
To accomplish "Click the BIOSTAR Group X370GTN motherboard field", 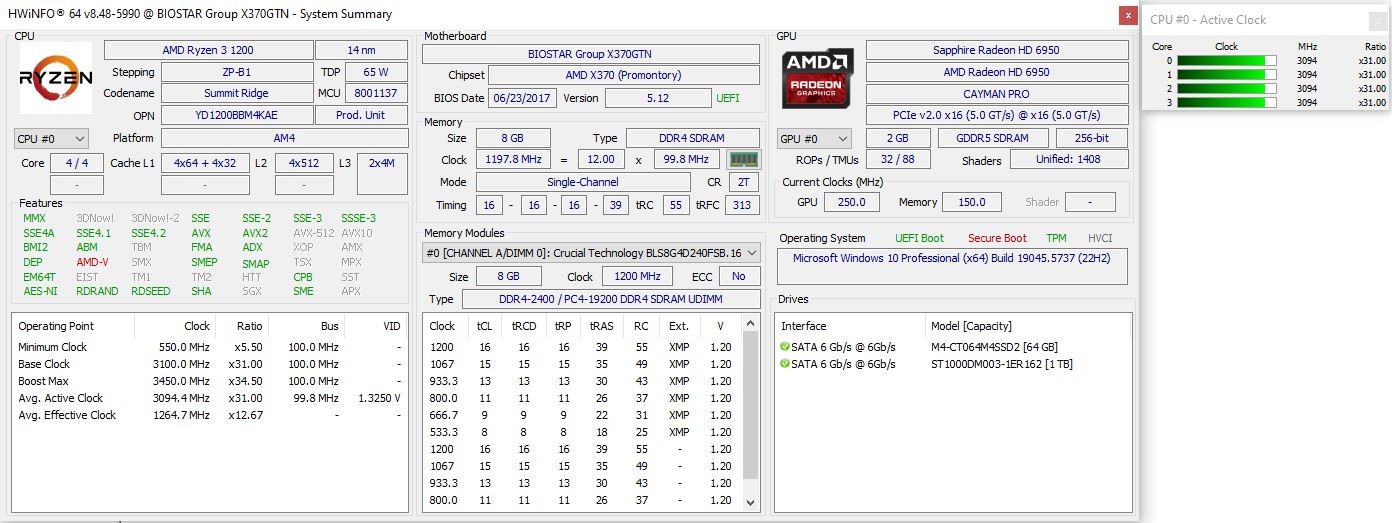I will (x=590, y=54).
